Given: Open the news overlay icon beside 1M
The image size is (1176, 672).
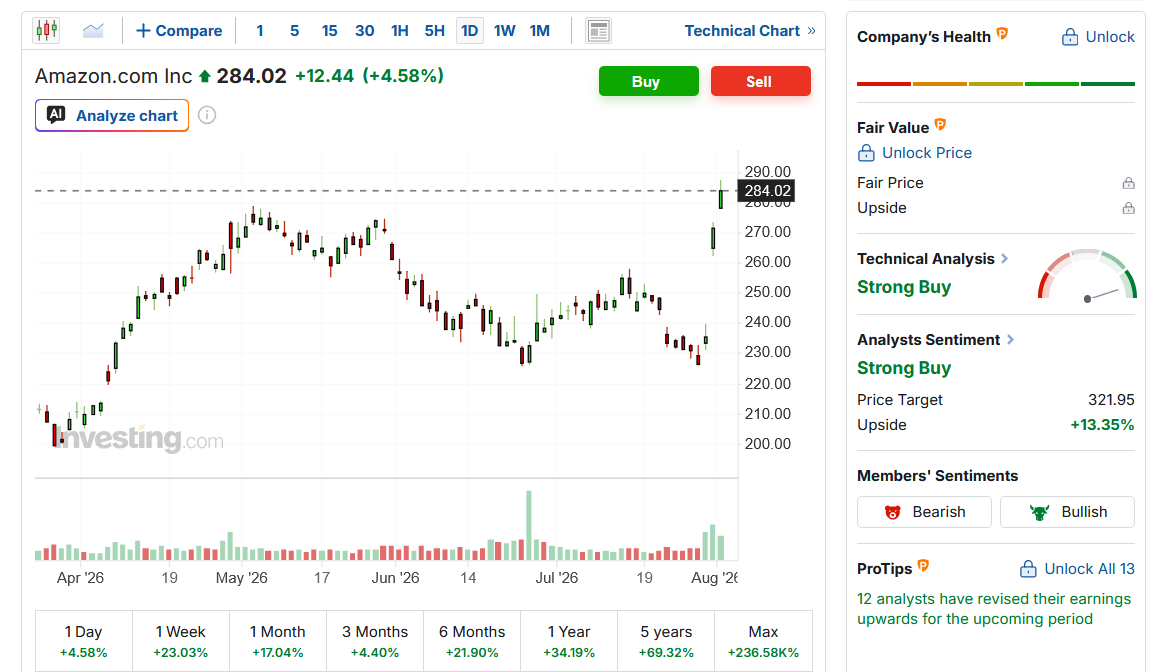Looking at the screenshot, I should 598,31.
